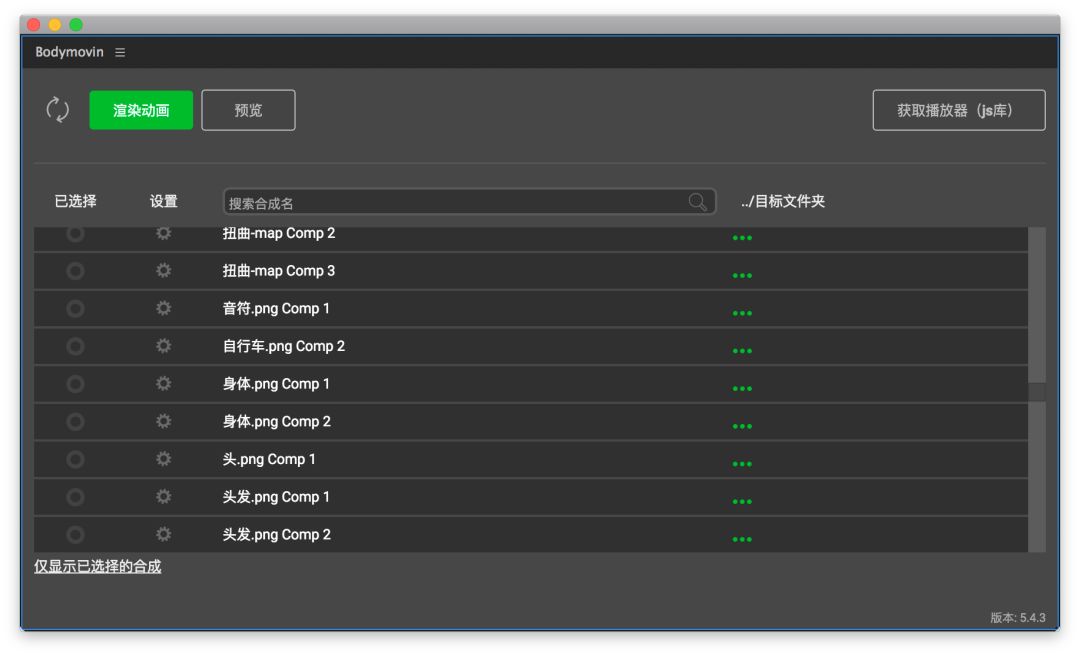Click the 头.png Comp 1 name
The height and width of the screenshot is (656, 1080).
pyautogui.click(x=269, y=460)
